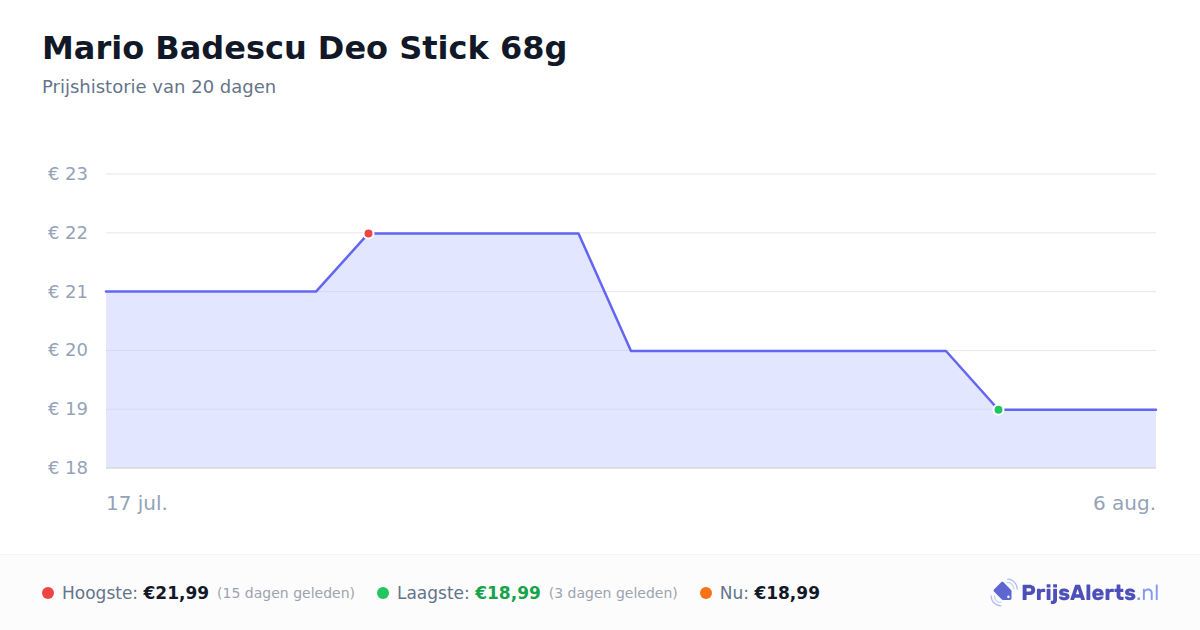This screenshot has width=1200, height=630.
Task: Open the PrijsAlerts.nl brand link
Action: tap(1074, 593)
